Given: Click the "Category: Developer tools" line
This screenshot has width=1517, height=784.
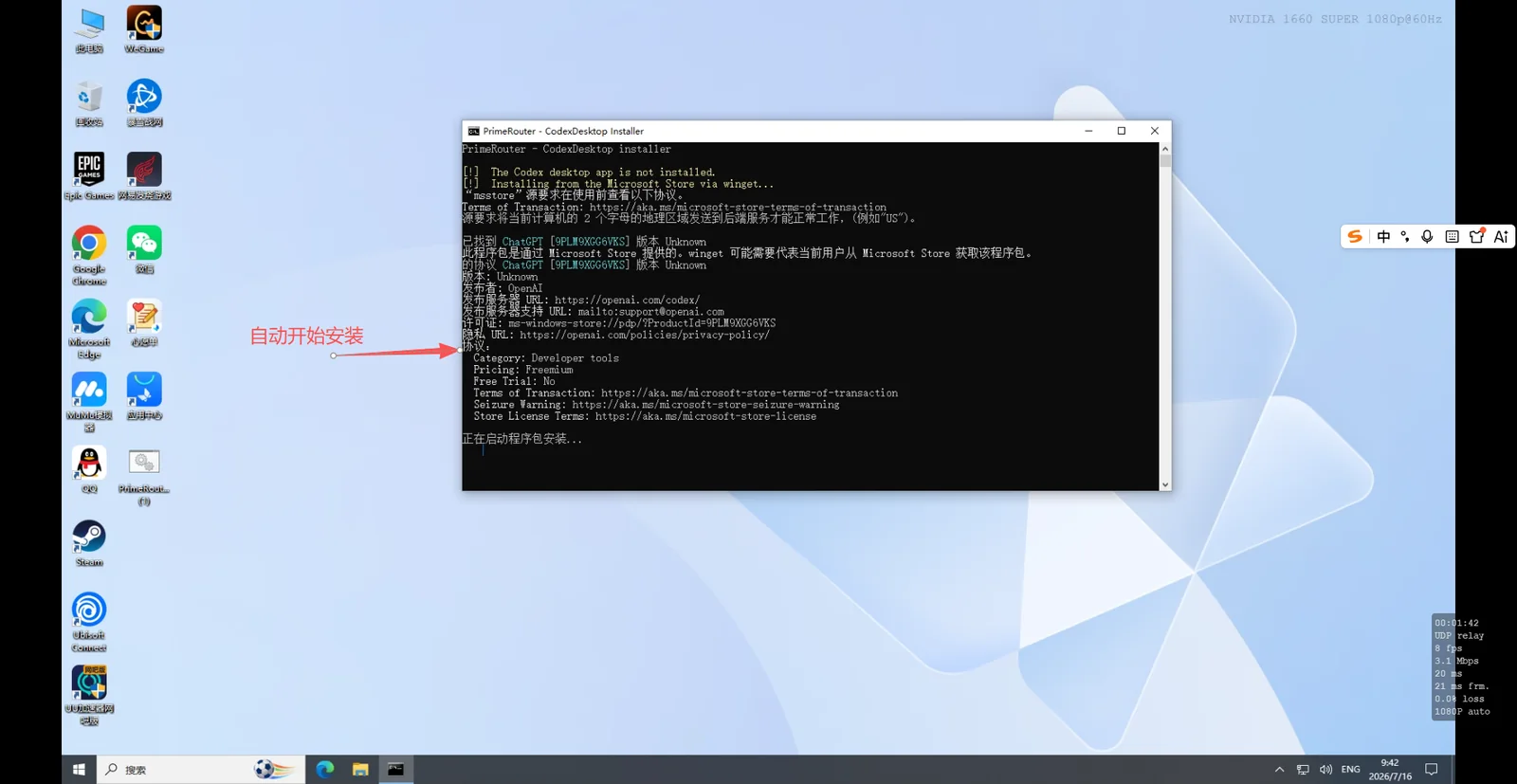Looking at the screenshot, I should [546, 358].
